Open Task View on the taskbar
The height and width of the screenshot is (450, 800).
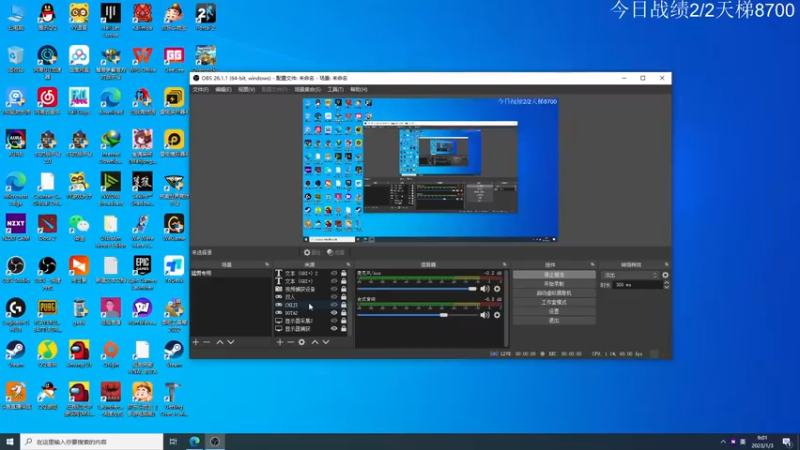pyautogui.click(x=173, y=441)
